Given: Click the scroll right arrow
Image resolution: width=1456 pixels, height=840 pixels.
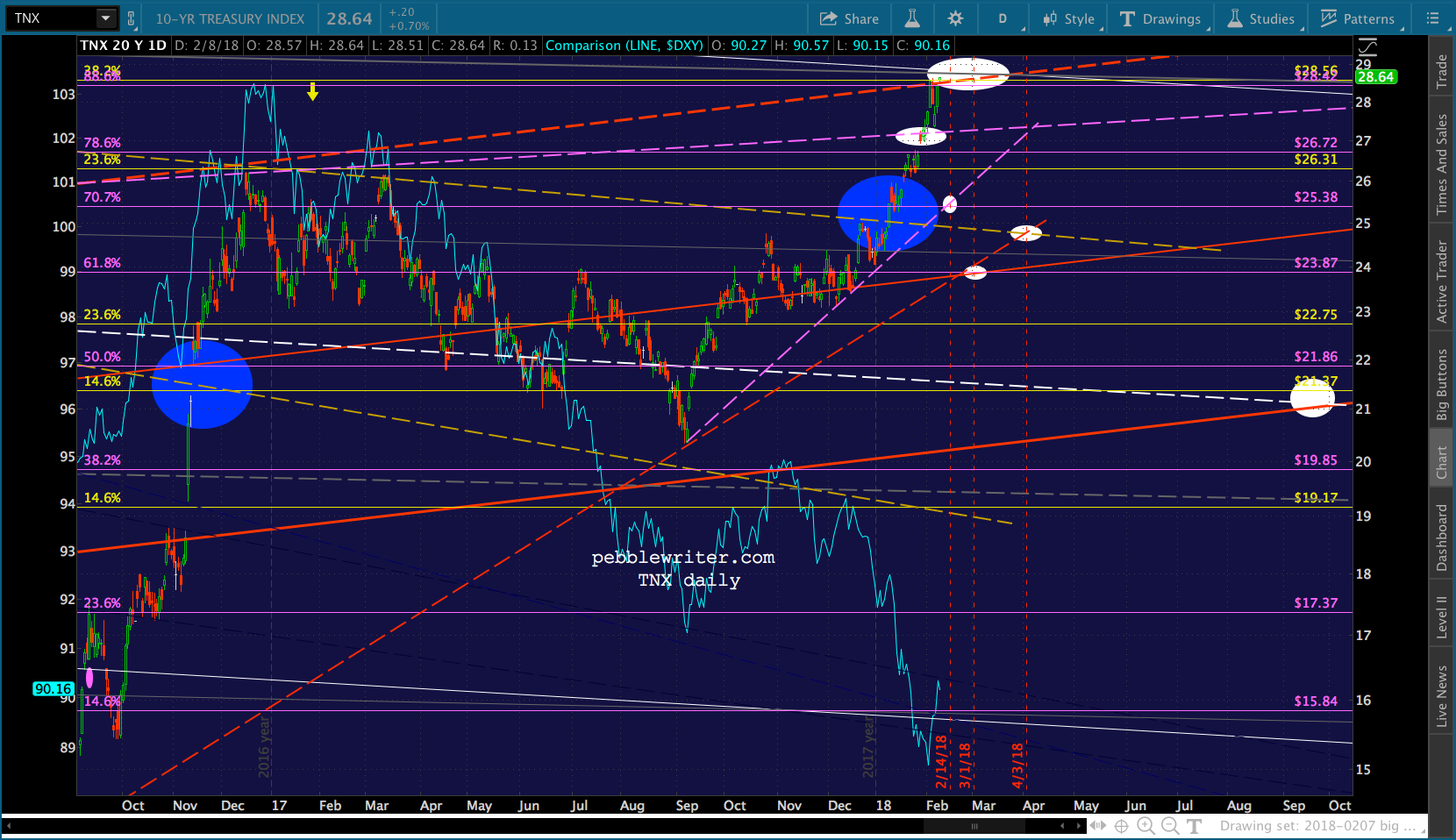Looking at the screenshot, I should tap(1079, 826).
